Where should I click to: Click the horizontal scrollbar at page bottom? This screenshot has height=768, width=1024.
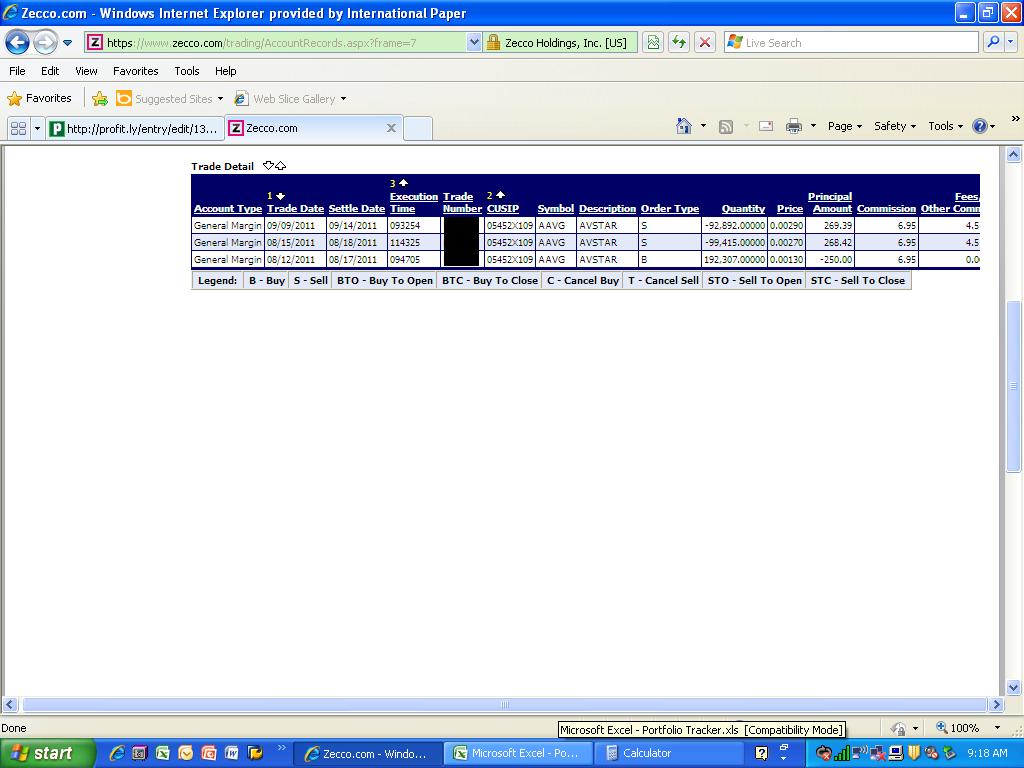[x=505, y=704]
